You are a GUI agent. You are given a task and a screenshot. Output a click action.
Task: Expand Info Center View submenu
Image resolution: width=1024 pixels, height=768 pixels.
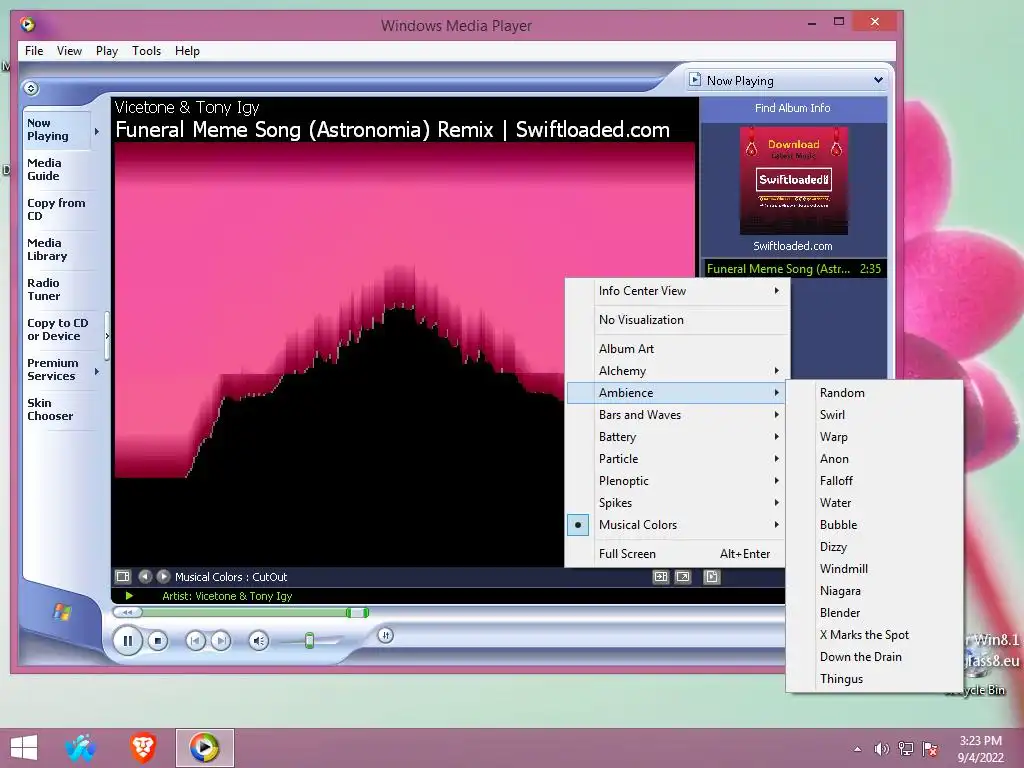click(x=678, y=291)
